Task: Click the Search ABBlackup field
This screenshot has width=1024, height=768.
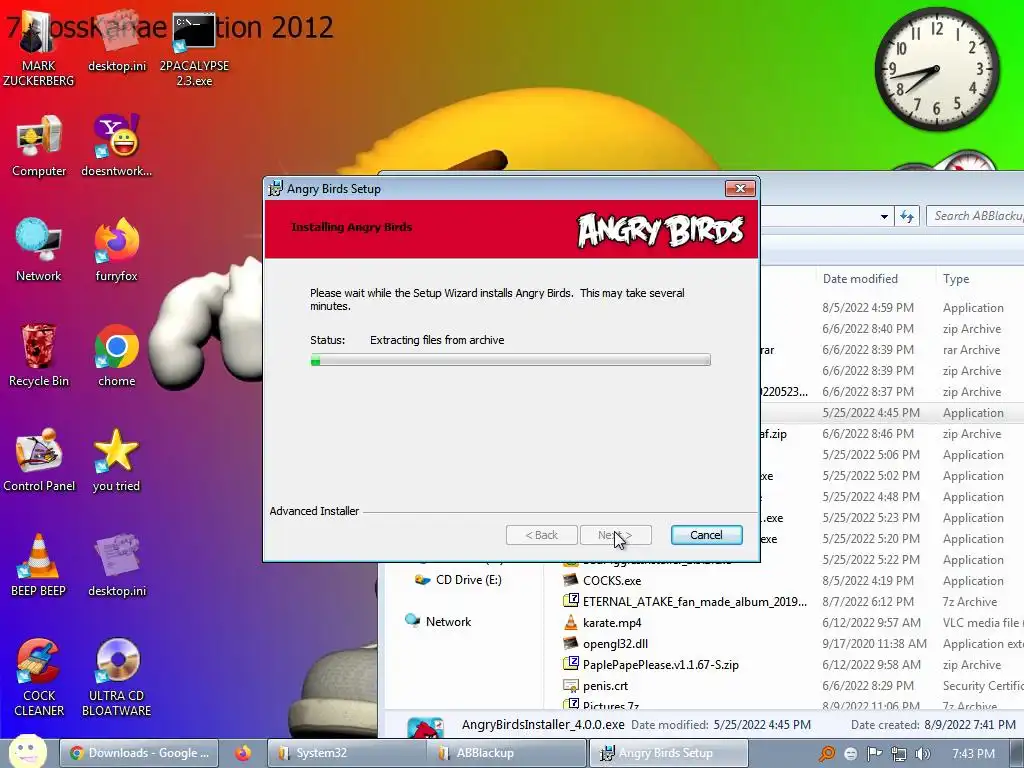Action: tap(975, 216)
